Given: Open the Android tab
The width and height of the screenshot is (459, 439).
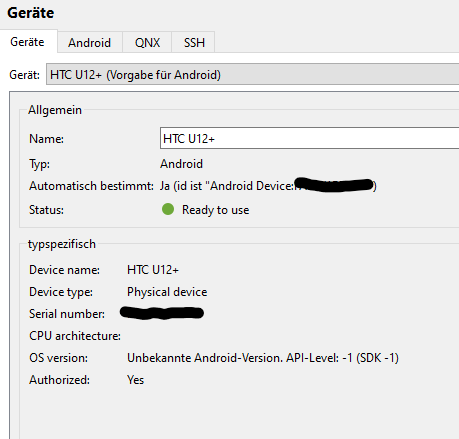Looking at the screenshot, I should (89, 43).
